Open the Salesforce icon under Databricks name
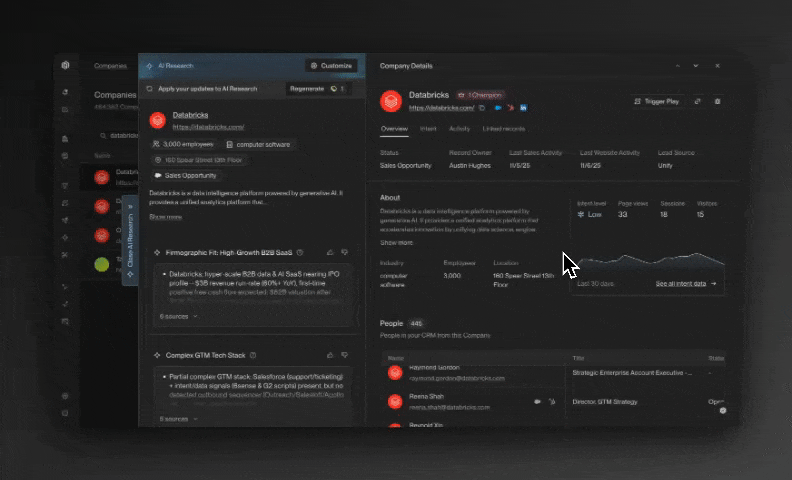 pyautogui.click(x=498, y=108)
